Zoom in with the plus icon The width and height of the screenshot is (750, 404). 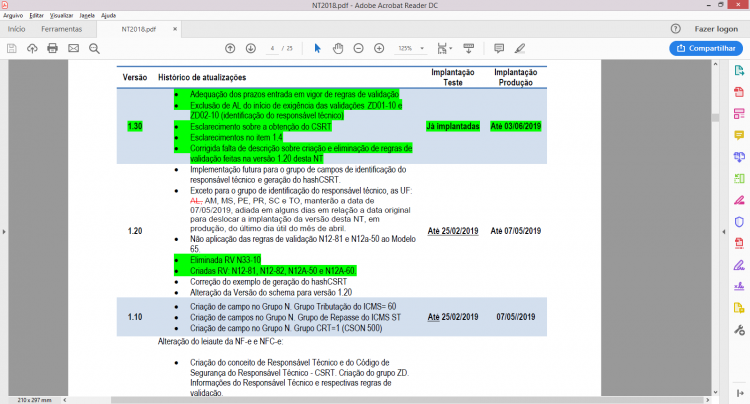coord(379,48)
